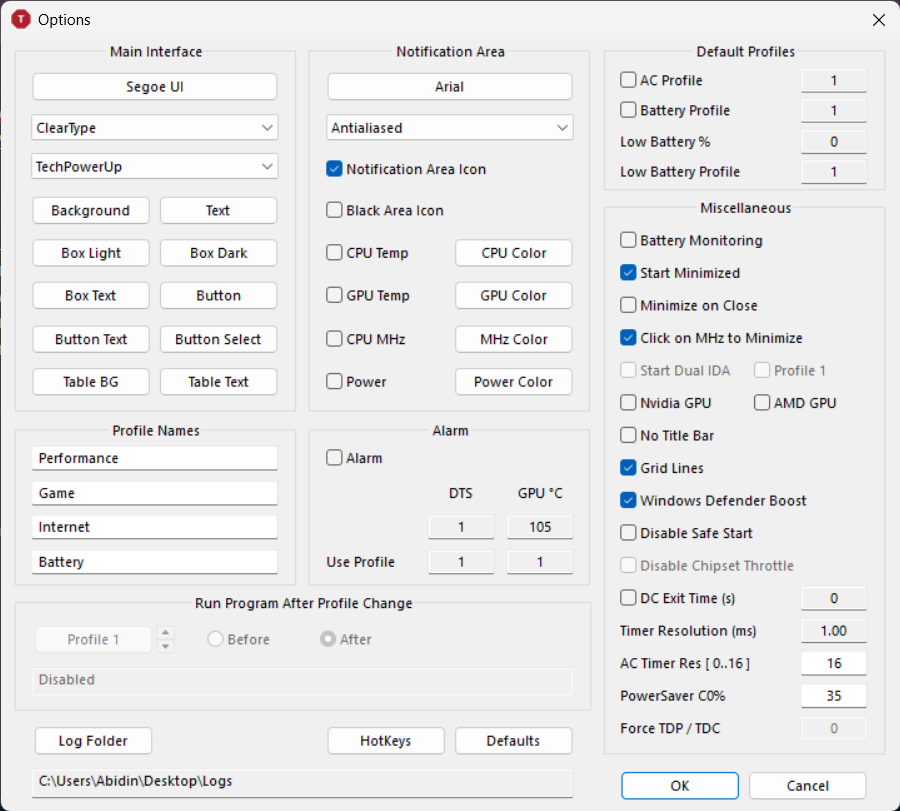Open MHz Color picker

click(514, 339)
